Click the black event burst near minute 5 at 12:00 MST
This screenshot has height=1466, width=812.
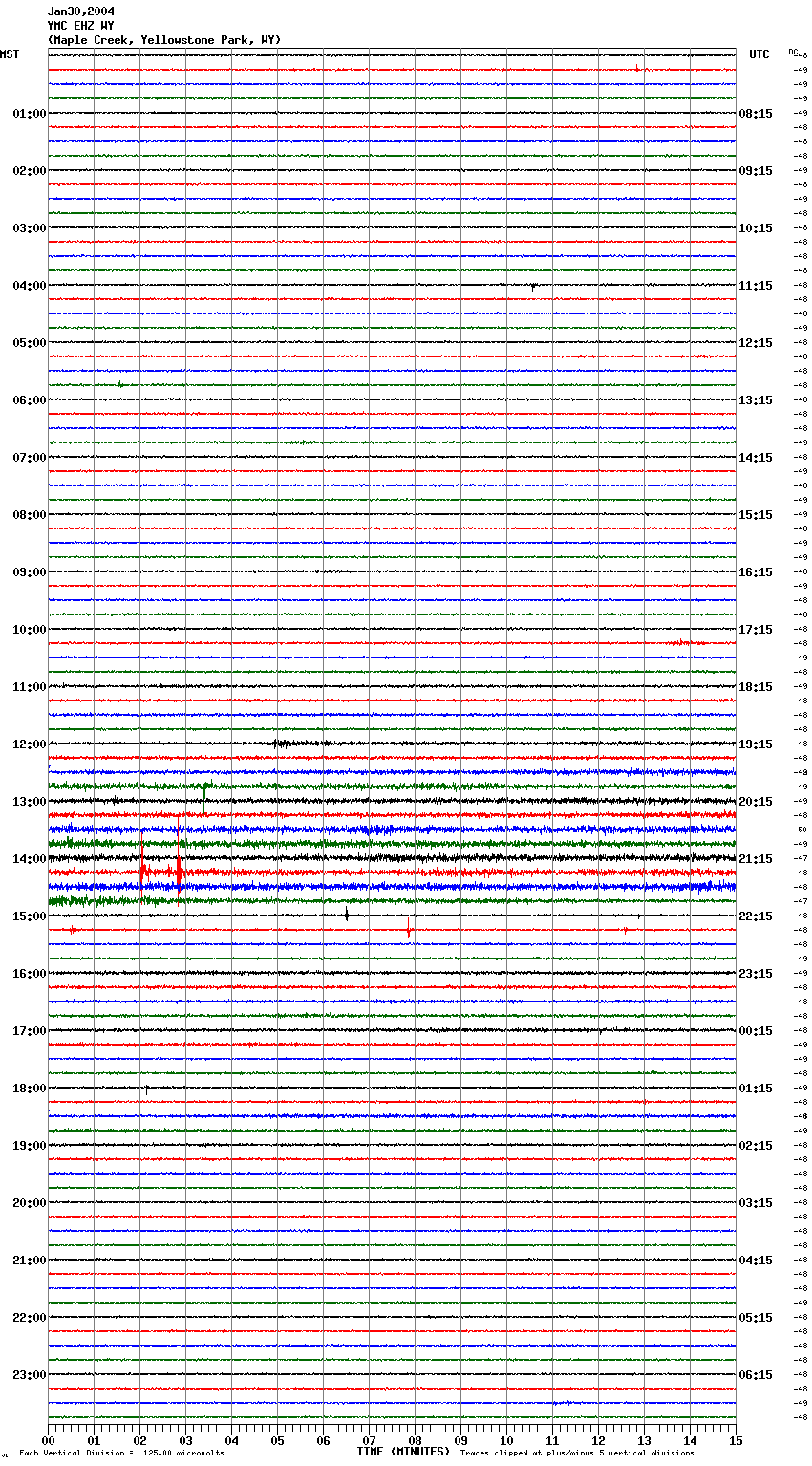click(x=291, y=744)
